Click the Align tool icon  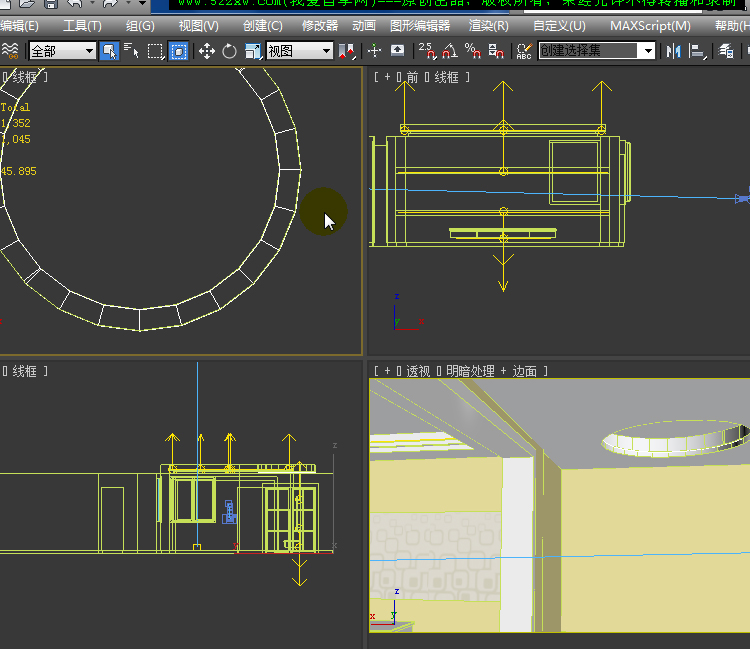pyautogui.click(x=698, y=51)
